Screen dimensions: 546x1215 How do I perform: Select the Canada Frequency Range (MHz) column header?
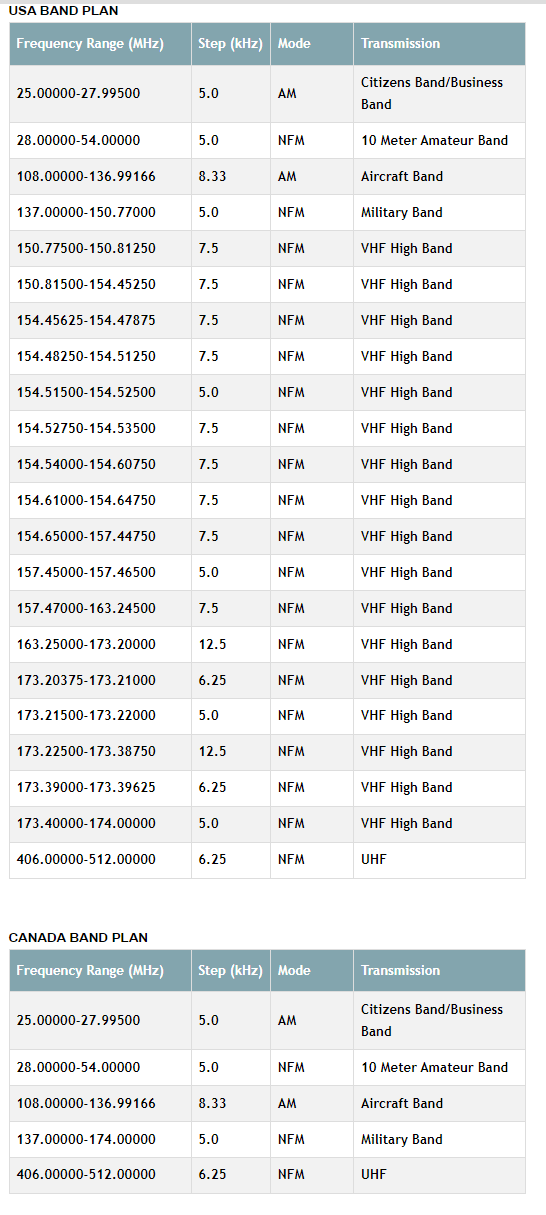pyautogui.click(x=100, y=971)
